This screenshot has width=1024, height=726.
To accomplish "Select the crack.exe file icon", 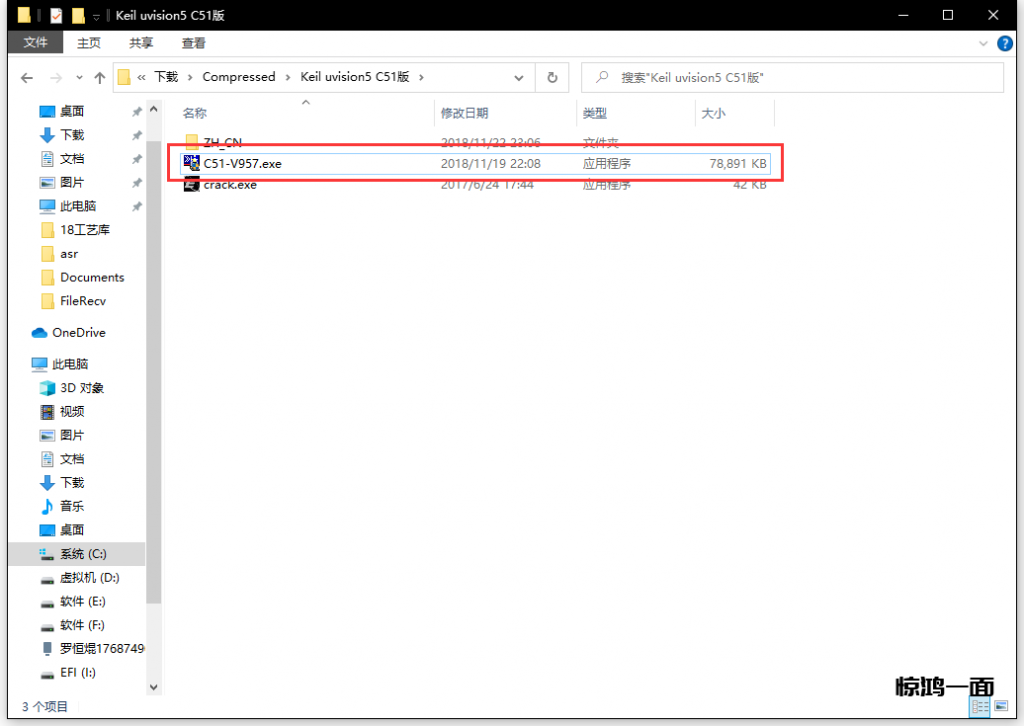I will coord(192,185).
